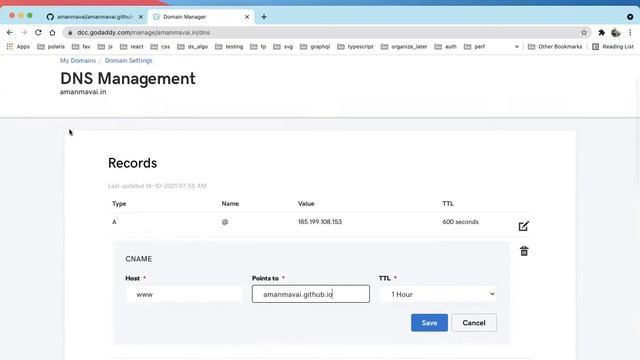The image size is (640, 360).
Task: Focus the Host field containing www
Action: [184, 294]
